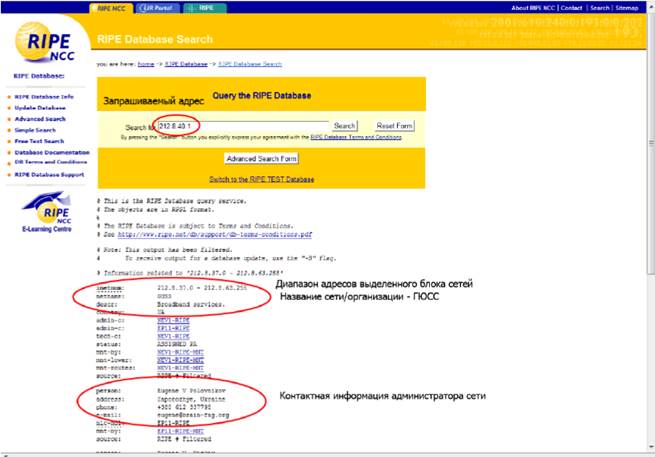Screen dimensions: 655x457
Task: Open DB Terms and Conditions in the sidebar
Action: pos(51,162)
